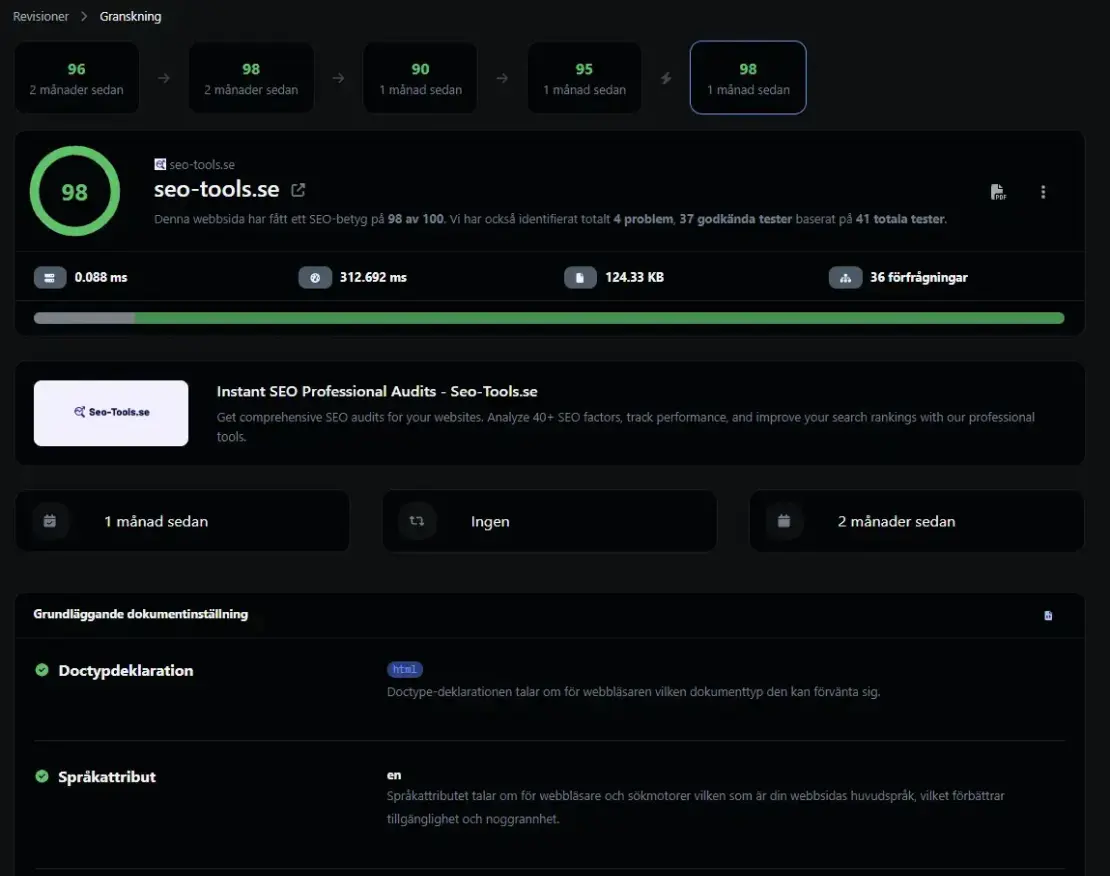Screen dimensions: 1110x876
Task: Open the three-dot options menu icon
Action: 1044,192
